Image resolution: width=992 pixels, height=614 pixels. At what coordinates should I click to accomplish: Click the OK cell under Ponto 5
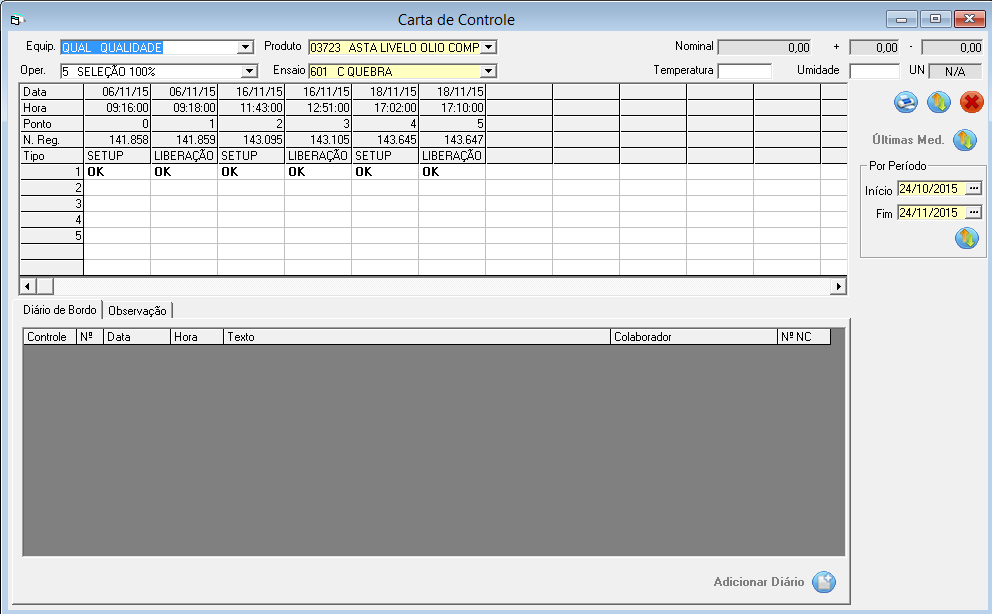tap(452, 172)
